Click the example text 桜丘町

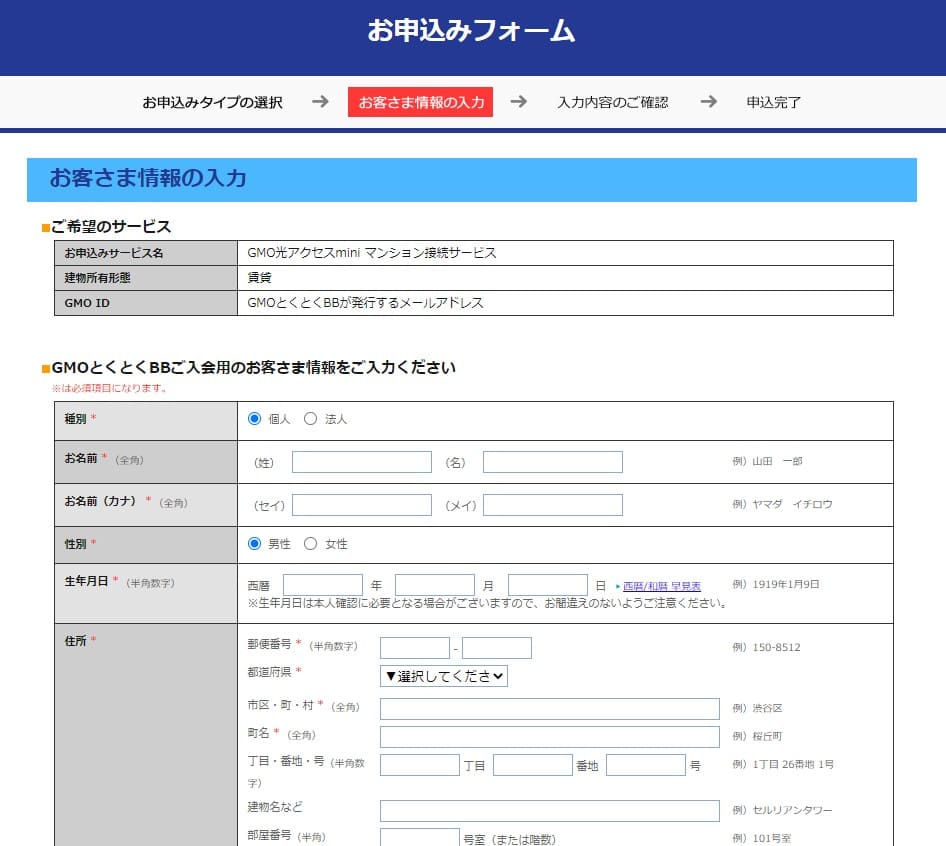[767, 737]
